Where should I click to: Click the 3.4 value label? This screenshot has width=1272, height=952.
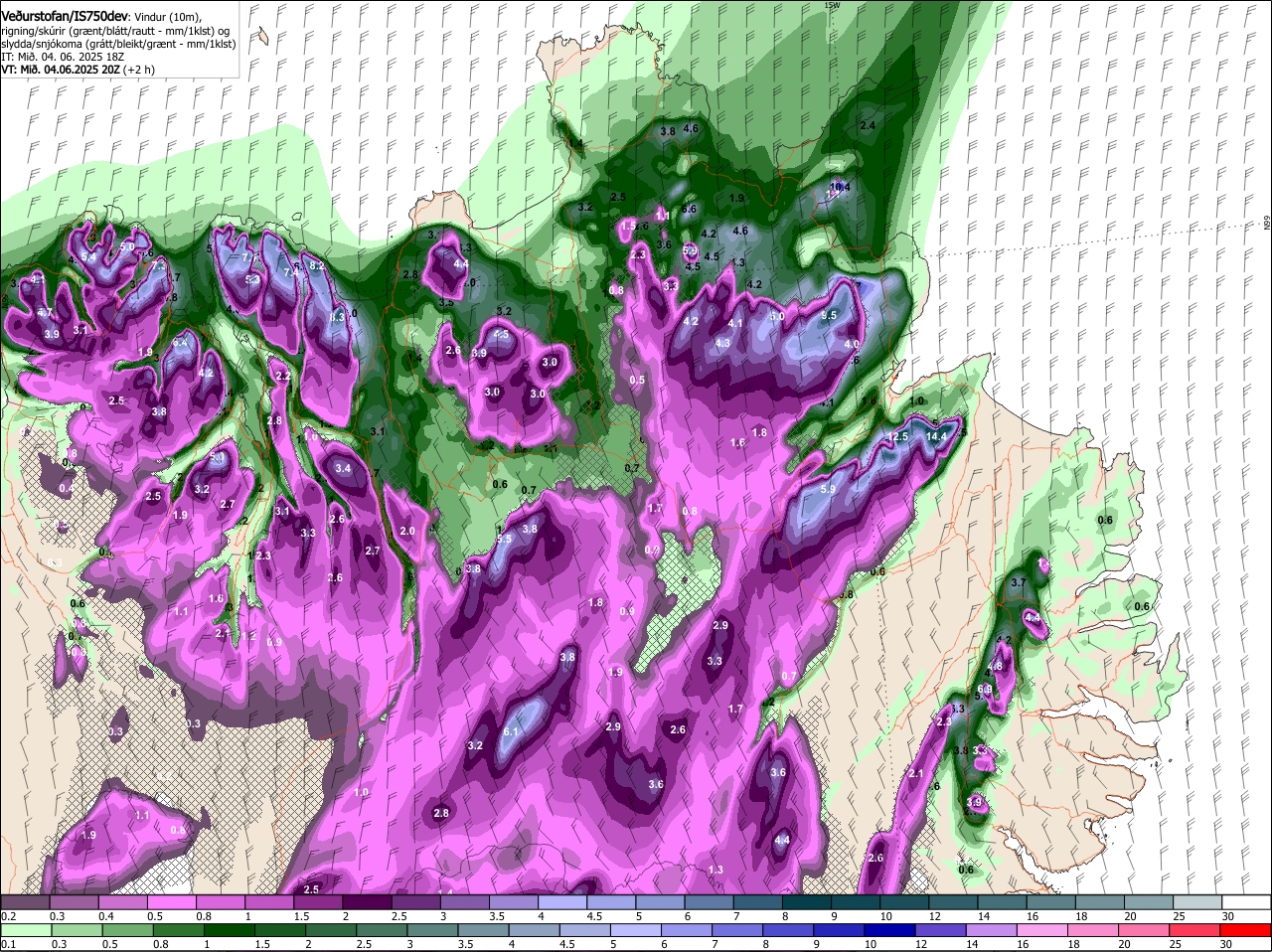344,468
